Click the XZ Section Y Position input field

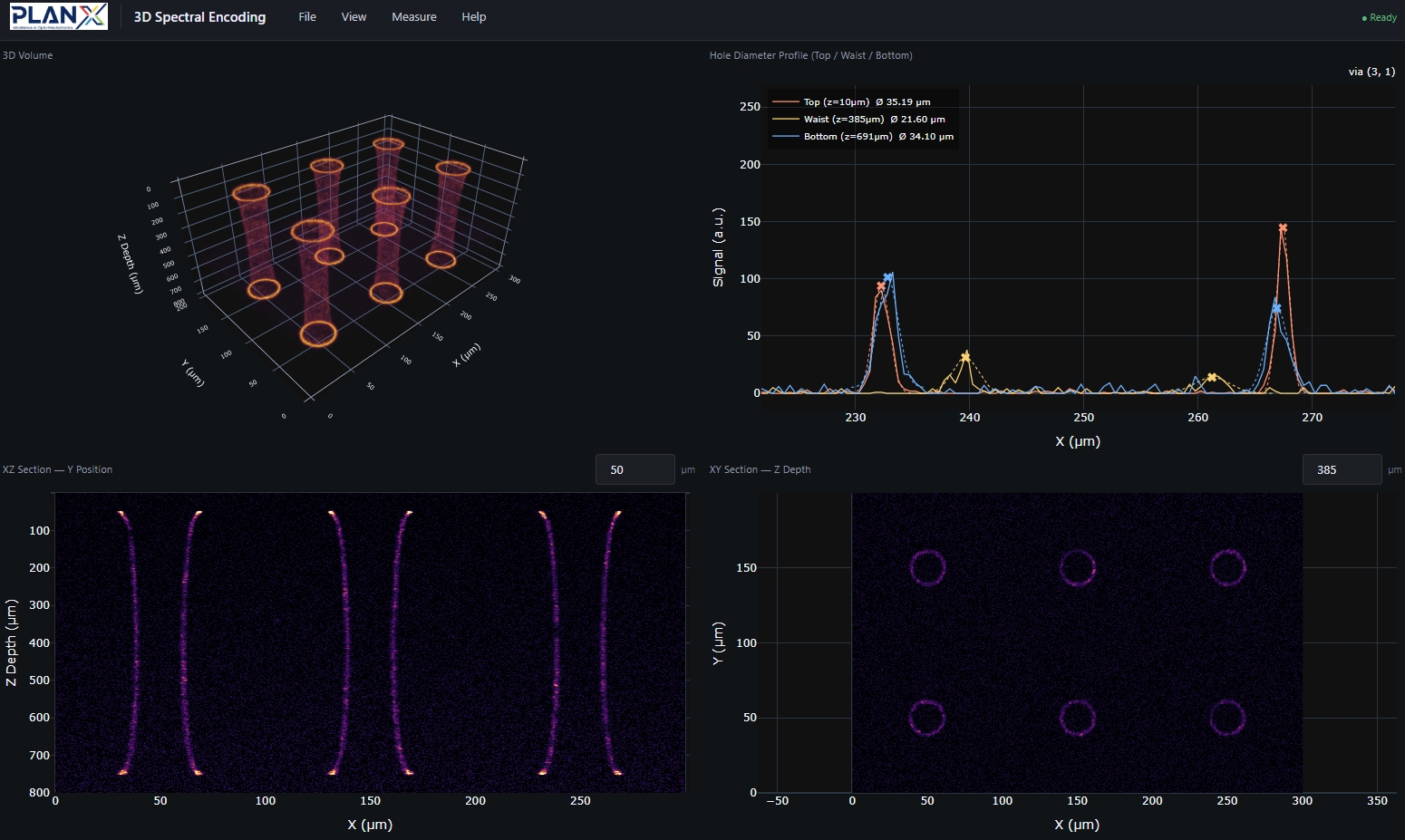coord(635,469)
